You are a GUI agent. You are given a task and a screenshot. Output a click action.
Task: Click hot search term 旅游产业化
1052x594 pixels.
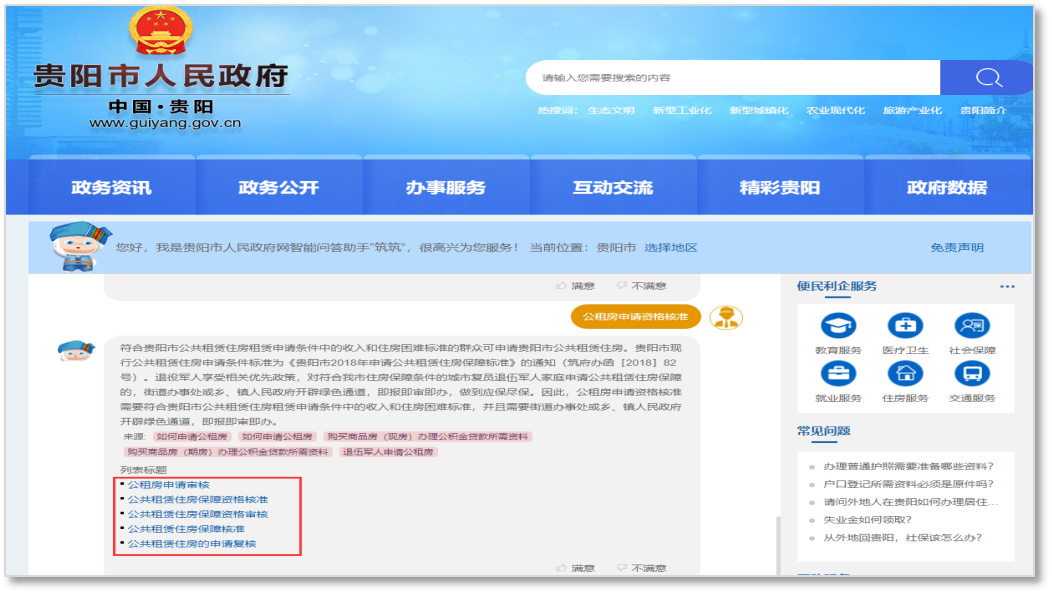[912, 110]
